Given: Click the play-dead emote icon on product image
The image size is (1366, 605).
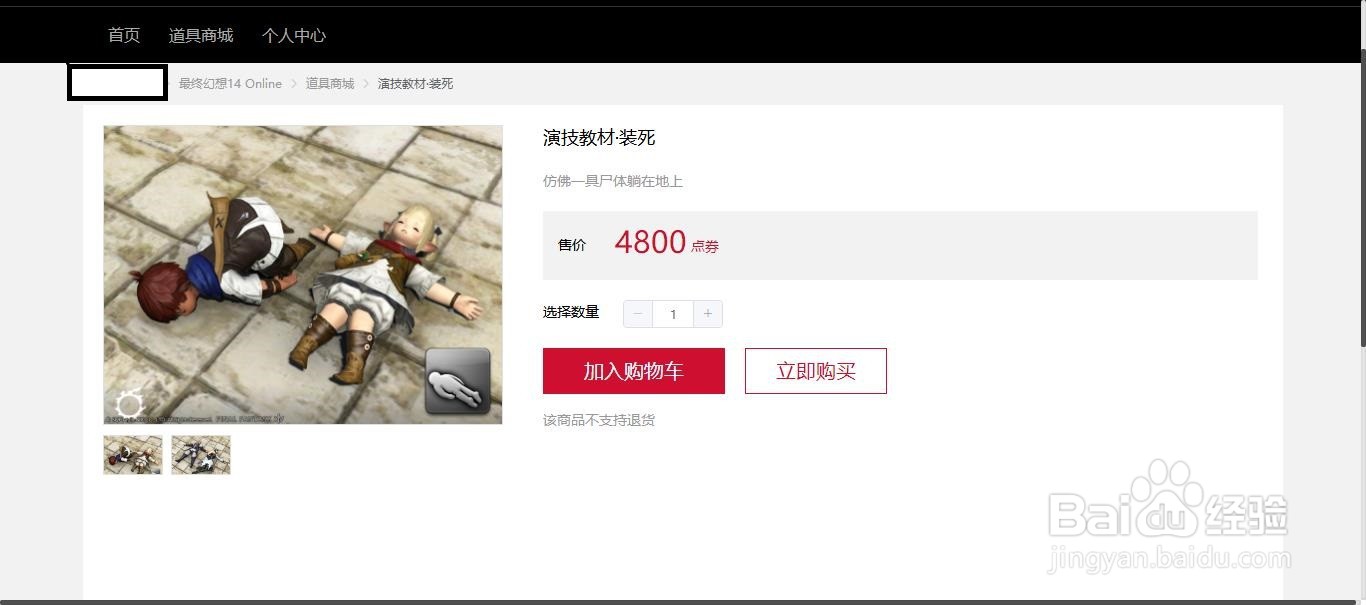Looking at the screenshot, I should pos(458,381).
